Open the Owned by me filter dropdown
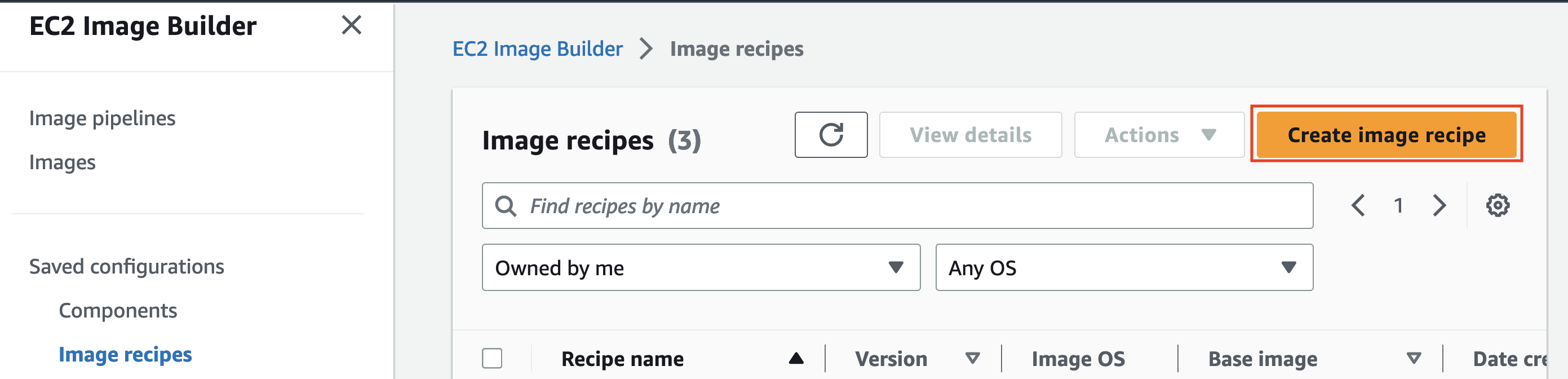The width and height of the screenshot is (1568, 379). (x=700, y=267)
